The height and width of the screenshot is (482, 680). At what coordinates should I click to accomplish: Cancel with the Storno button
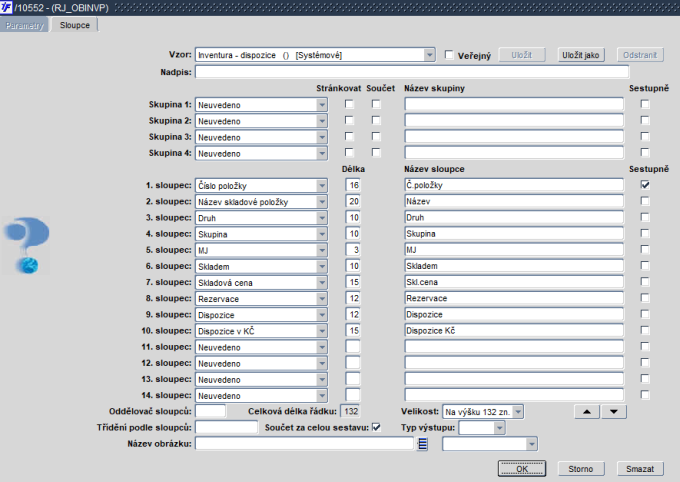coord(581,469)
